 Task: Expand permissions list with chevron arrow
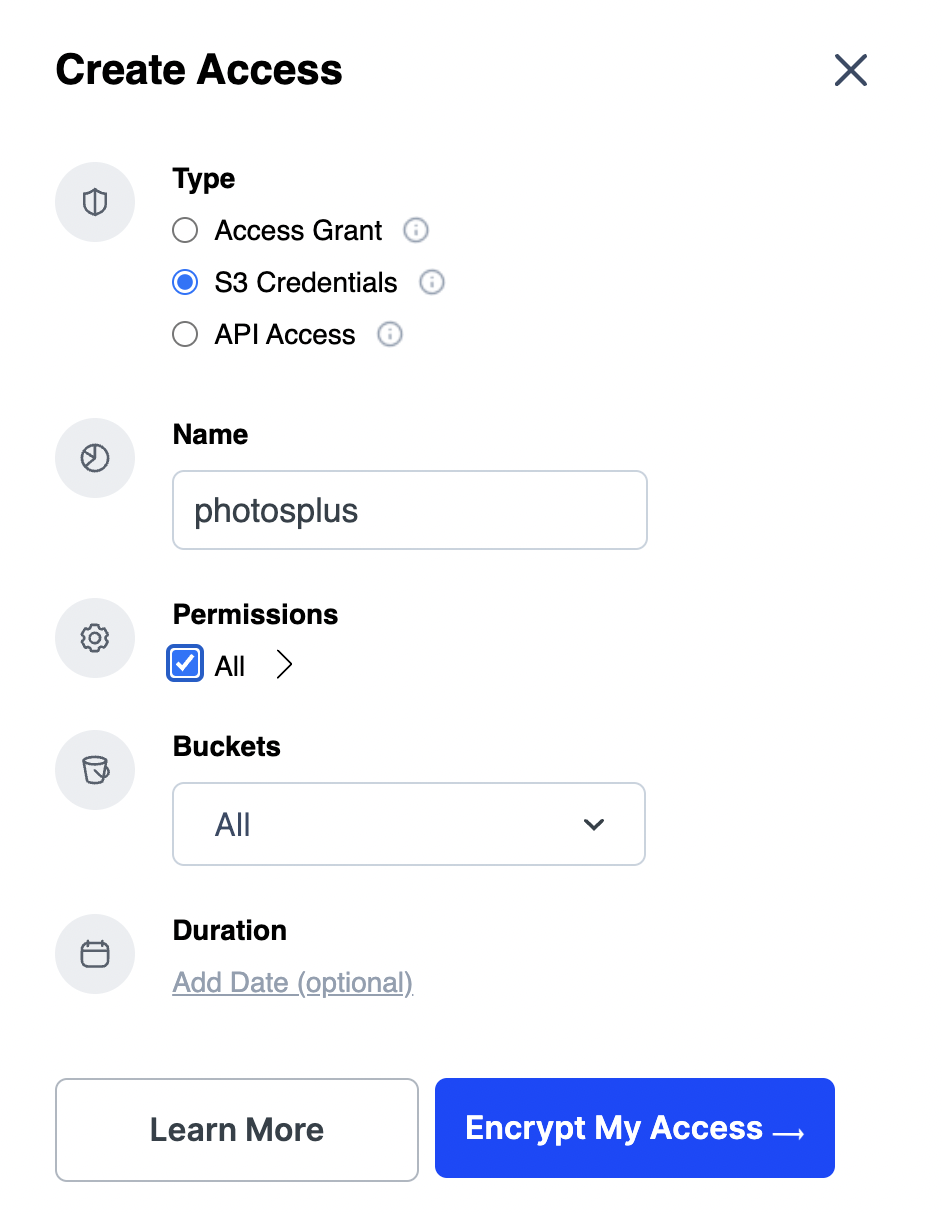tap(284, 665)
